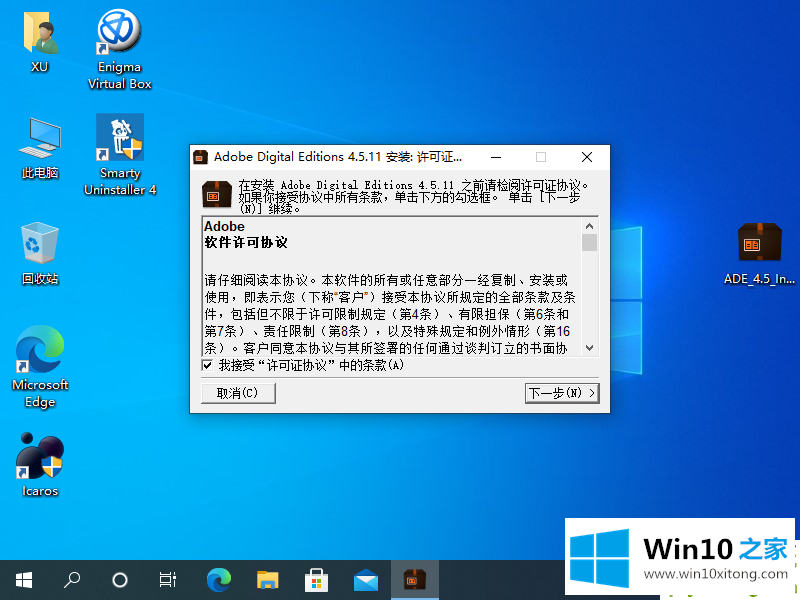The width and height of the screenshot is (800, 600).
Task: Click the 软件许可协议 heading text
Action: tap(246, 242)
